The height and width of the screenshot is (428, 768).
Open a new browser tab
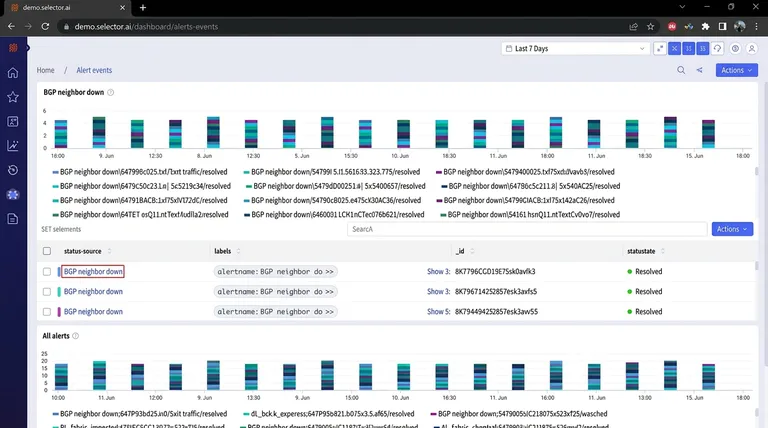click(x=143, y=7)
